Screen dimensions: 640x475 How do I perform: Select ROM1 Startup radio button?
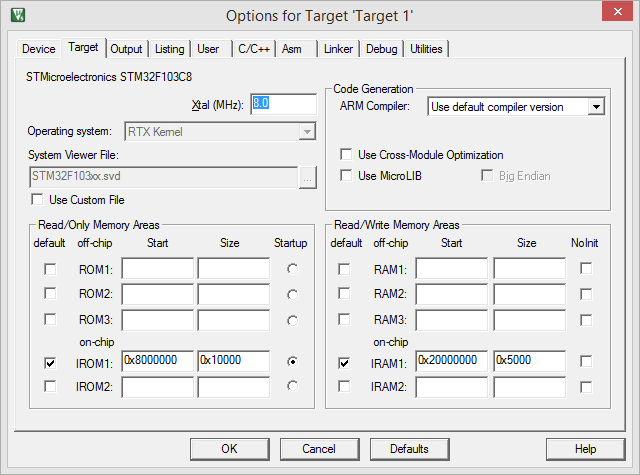click(x=292, y=269)
